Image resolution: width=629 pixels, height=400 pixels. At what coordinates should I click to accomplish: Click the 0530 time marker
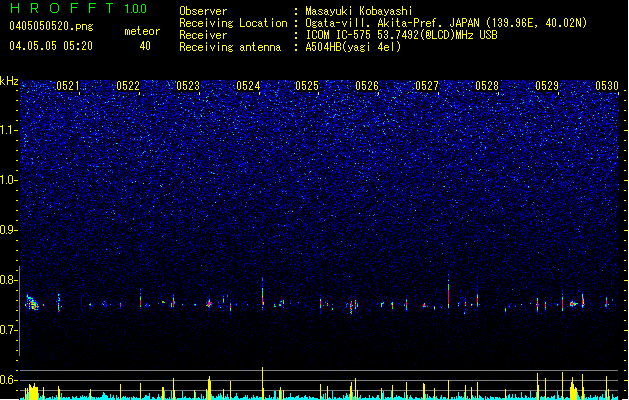[x=607, y=86]
